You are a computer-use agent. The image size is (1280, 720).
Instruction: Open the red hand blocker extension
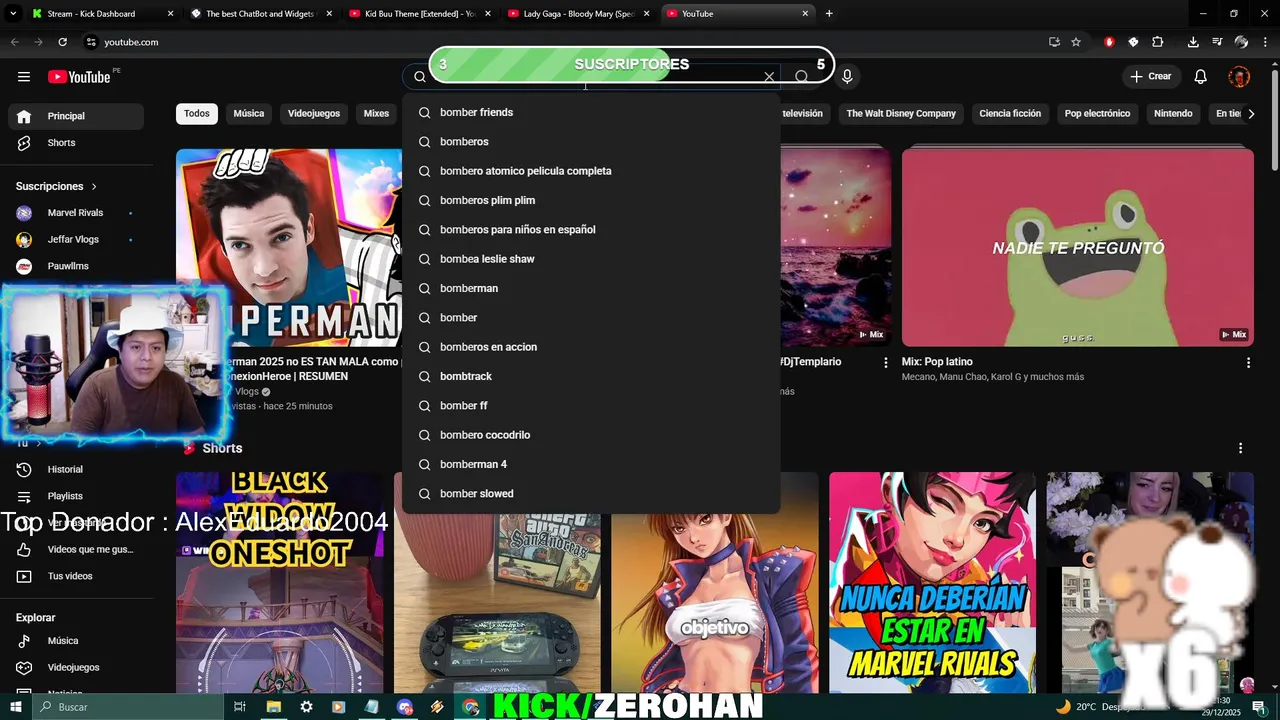1109,42
